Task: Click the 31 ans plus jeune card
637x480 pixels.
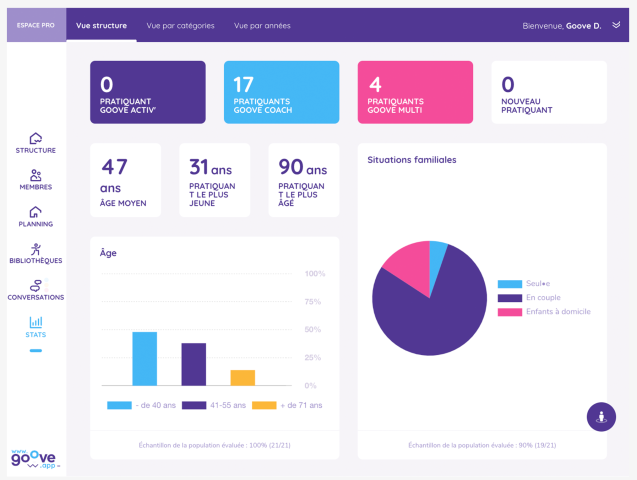Action: click(214, 180)
